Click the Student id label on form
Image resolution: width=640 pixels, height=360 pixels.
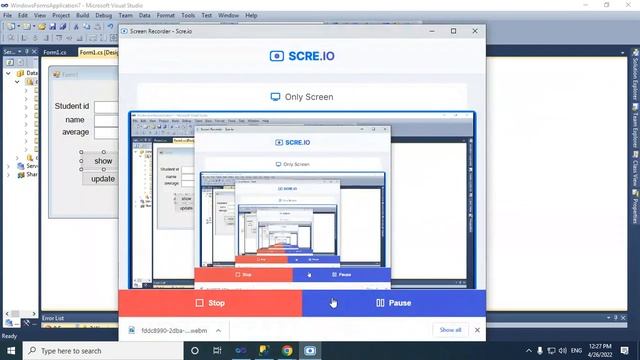pos(72,106)
